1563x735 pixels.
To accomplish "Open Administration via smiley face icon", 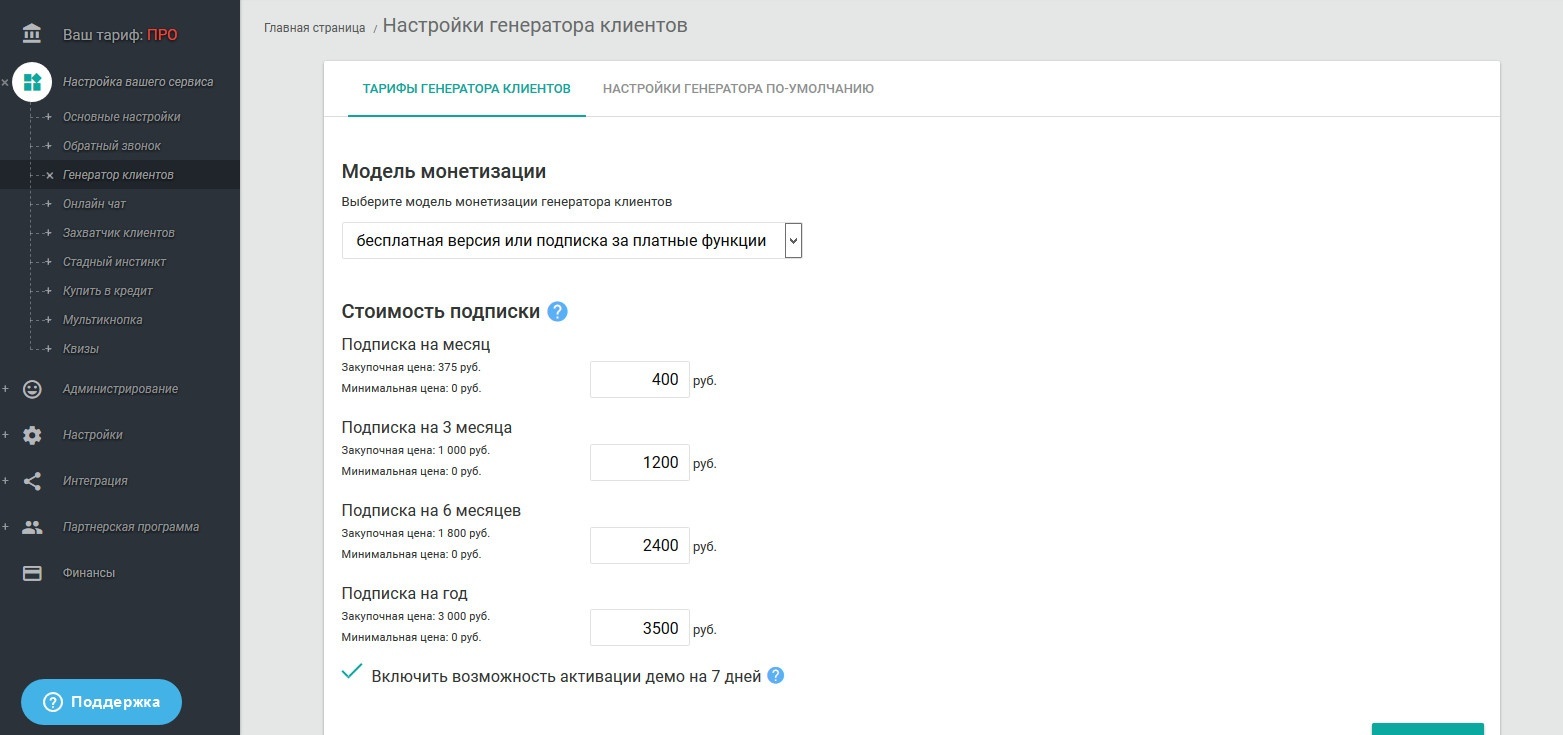I will [x=32, y=389].
